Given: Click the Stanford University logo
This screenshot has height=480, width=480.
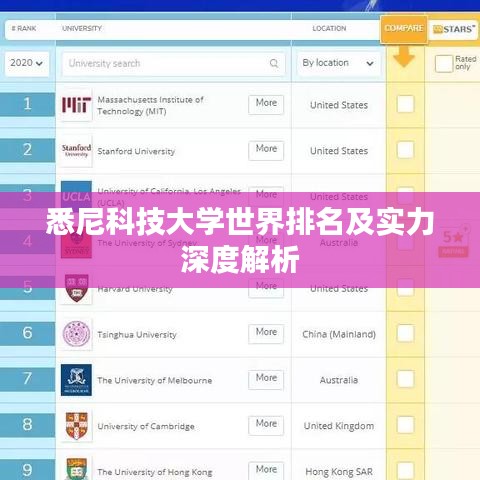Looking at the screenshot, I should pos(76,151).
